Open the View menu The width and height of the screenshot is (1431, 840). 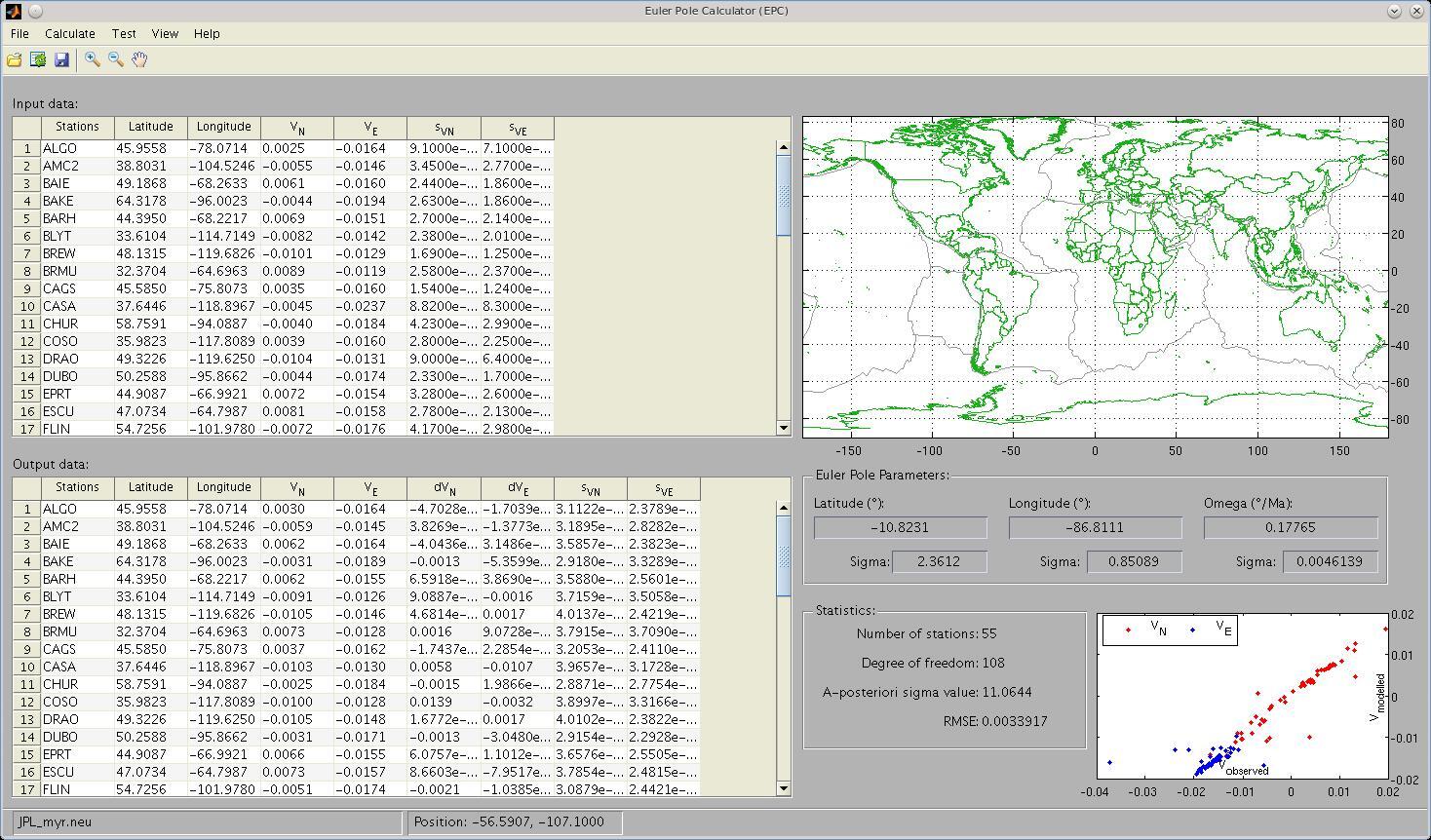165,33
